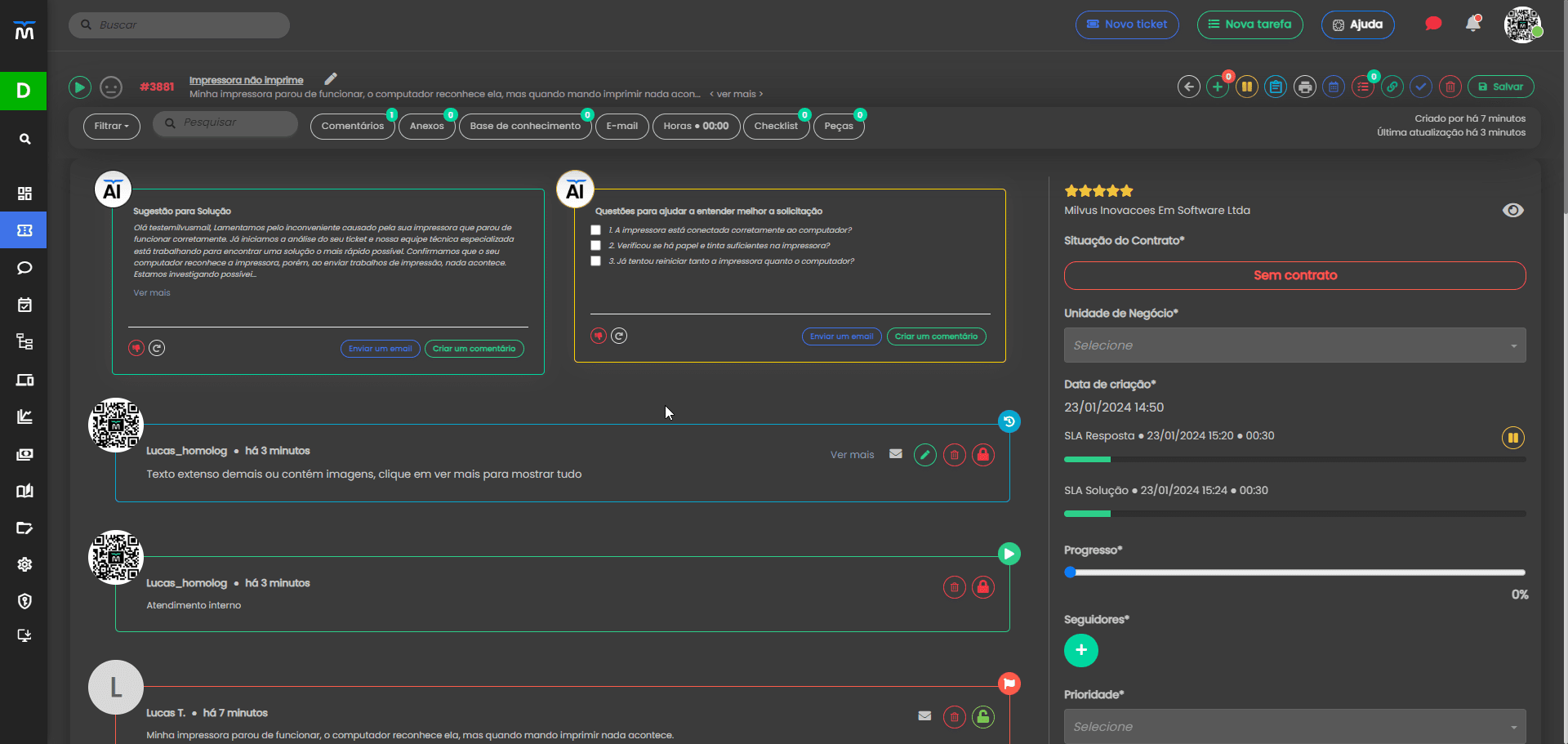The width and height of the screenshot is (1568, 744).
Task: Click the Pesquisar field in ticket tabs
Action: point(225,123)
